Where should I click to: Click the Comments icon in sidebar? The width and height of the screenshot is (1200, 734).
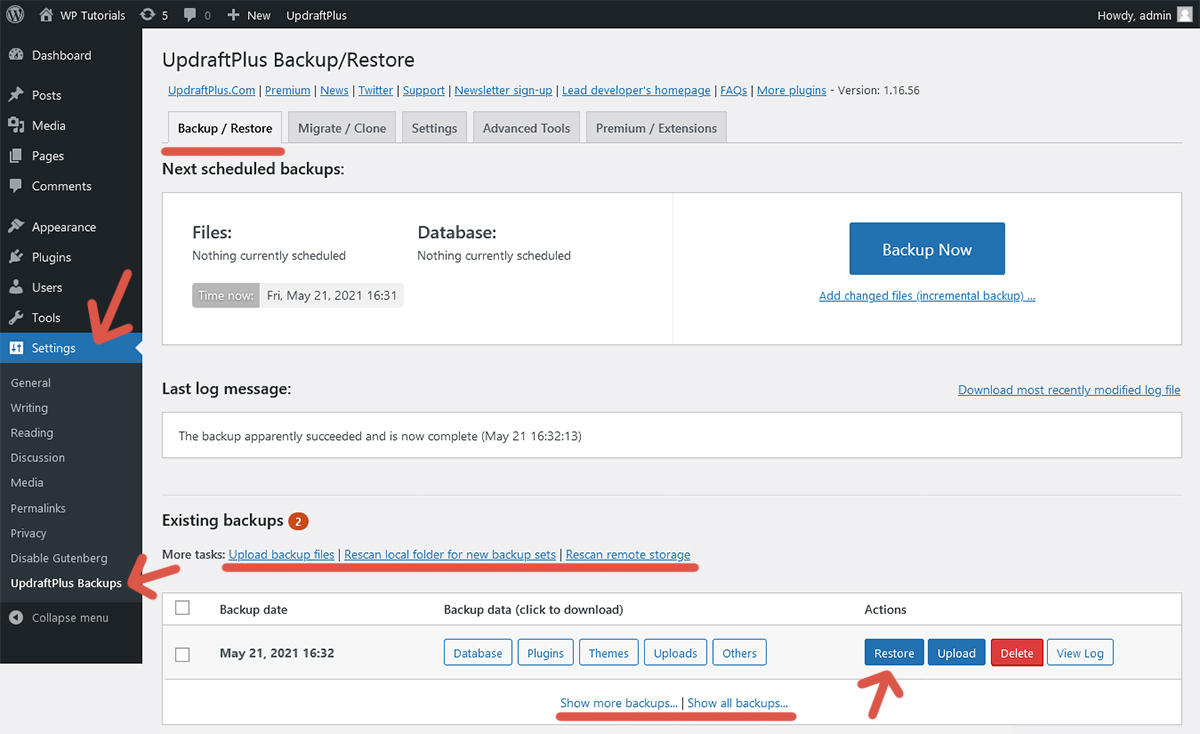[x=16, y=186]
